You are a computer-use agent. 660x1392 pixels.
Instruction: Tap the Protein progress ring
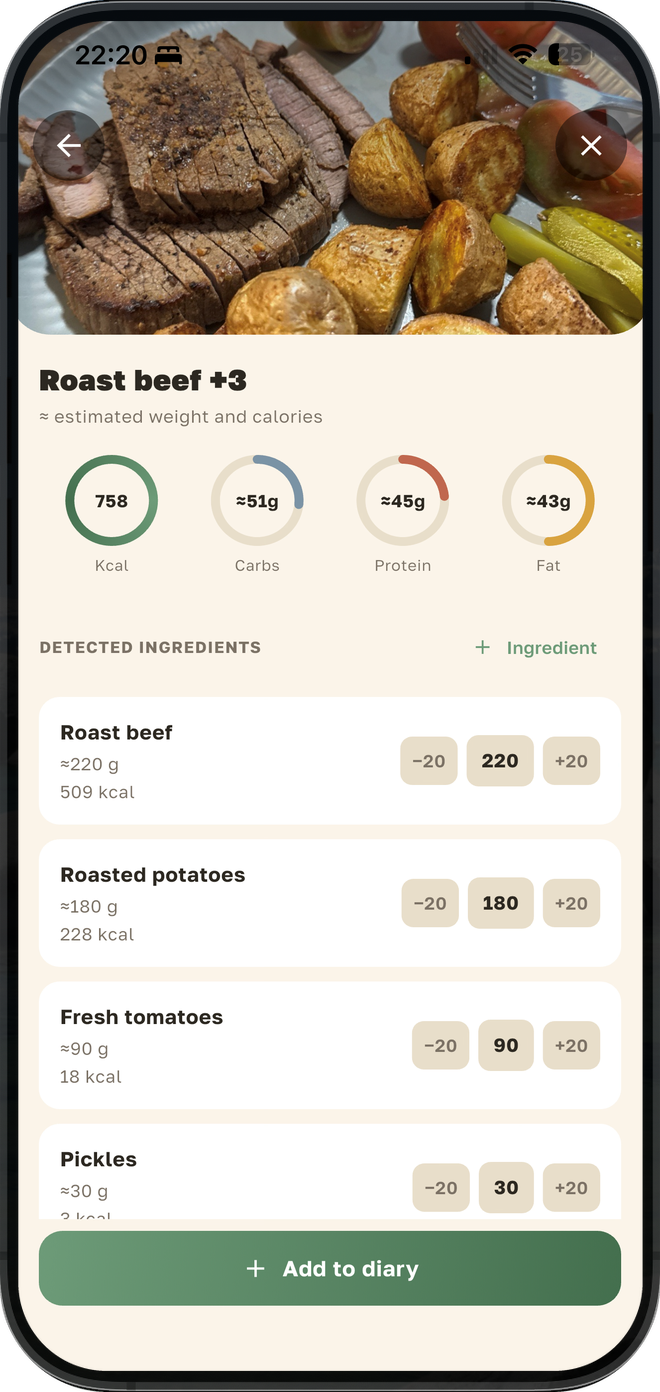(403, 501)
